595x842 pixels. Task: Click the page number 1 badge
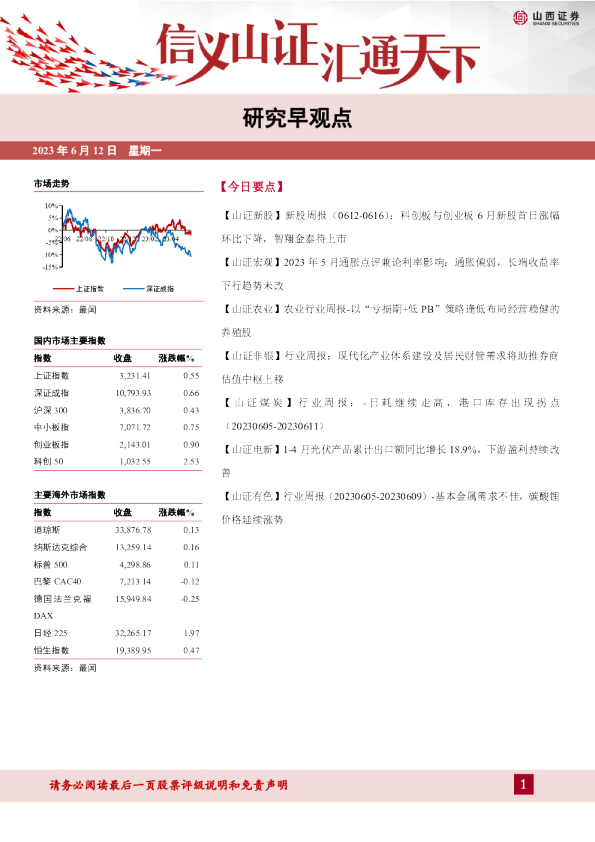[x=523, y=785]
